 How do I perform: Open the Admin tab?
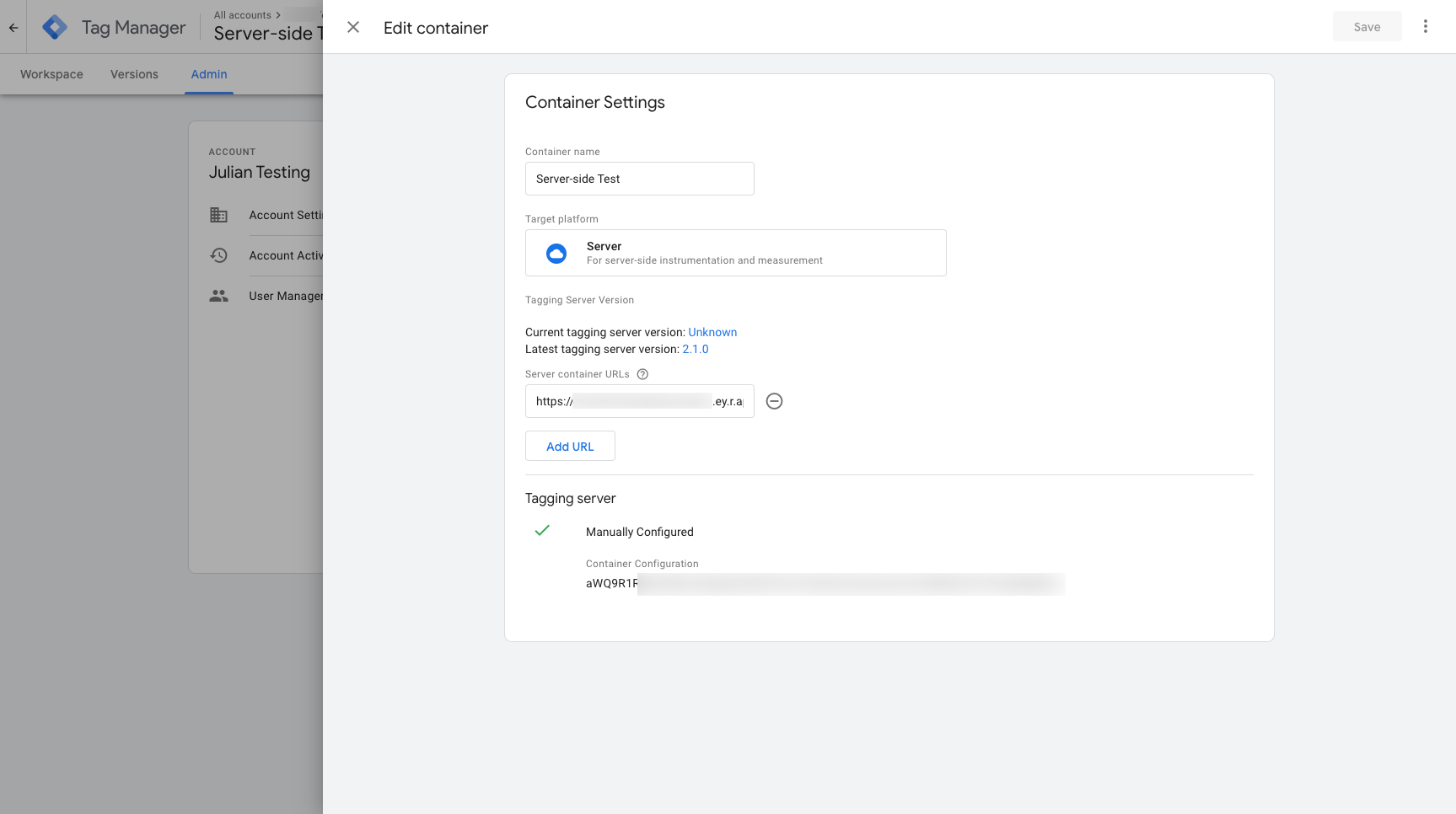point(208,74)
